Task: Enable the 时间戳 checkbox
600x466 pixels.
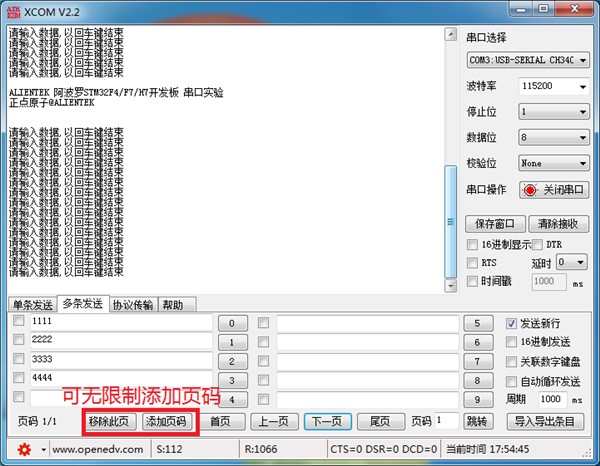Action: [x=472, y=281]
